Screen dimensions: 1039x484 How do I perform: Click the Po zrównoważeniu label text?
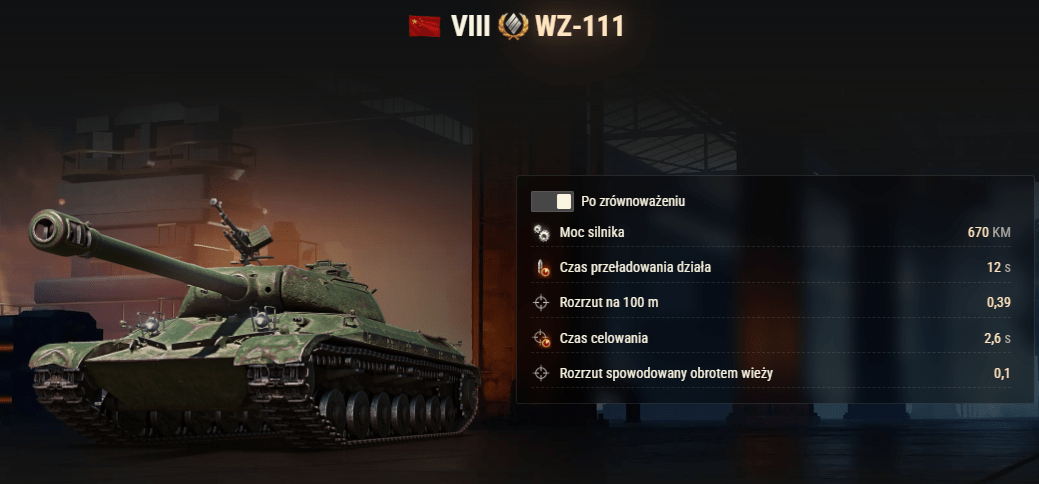click(633, 202)
